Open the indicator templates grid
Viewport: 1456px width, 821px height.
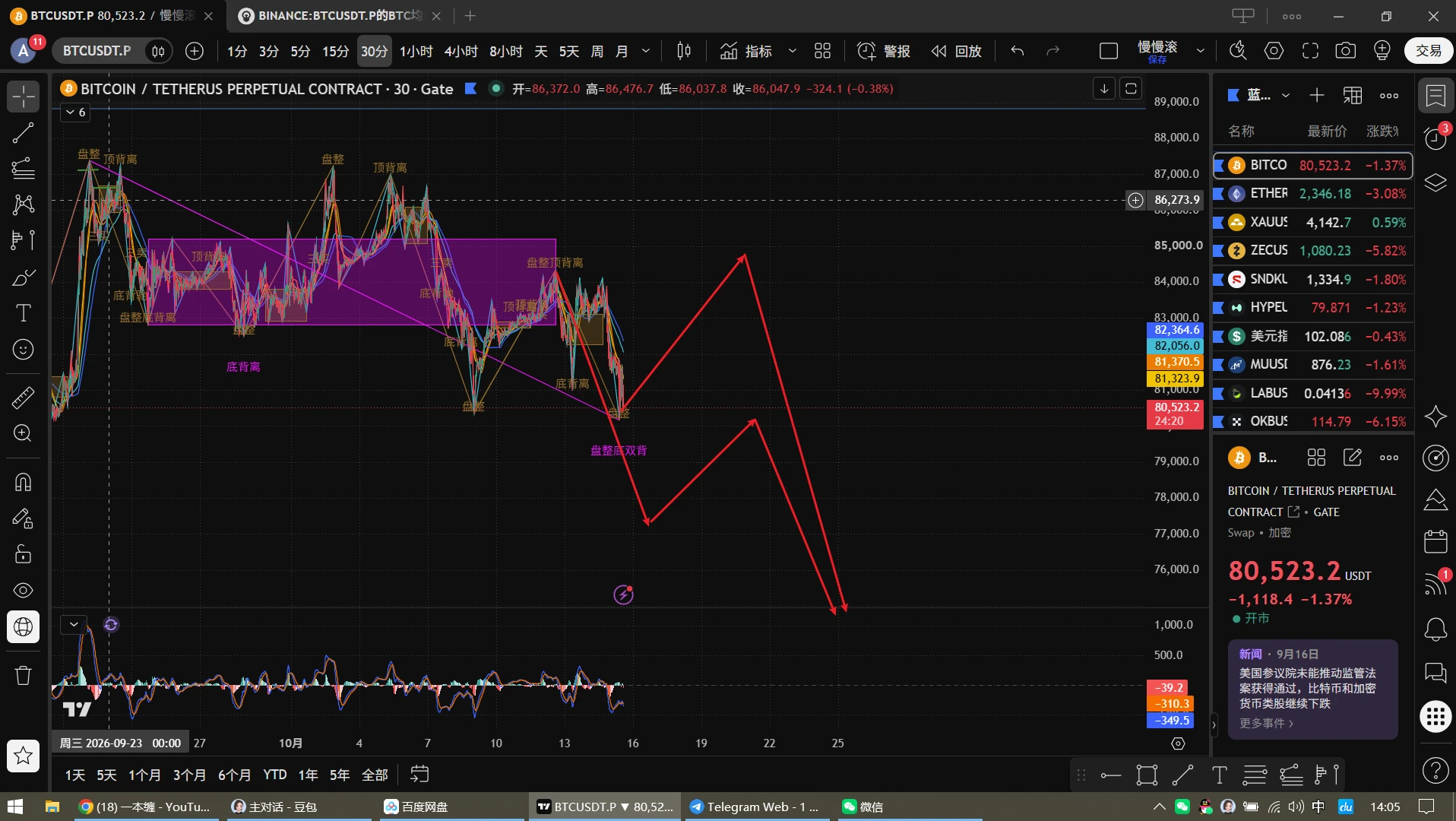[822, 51]
